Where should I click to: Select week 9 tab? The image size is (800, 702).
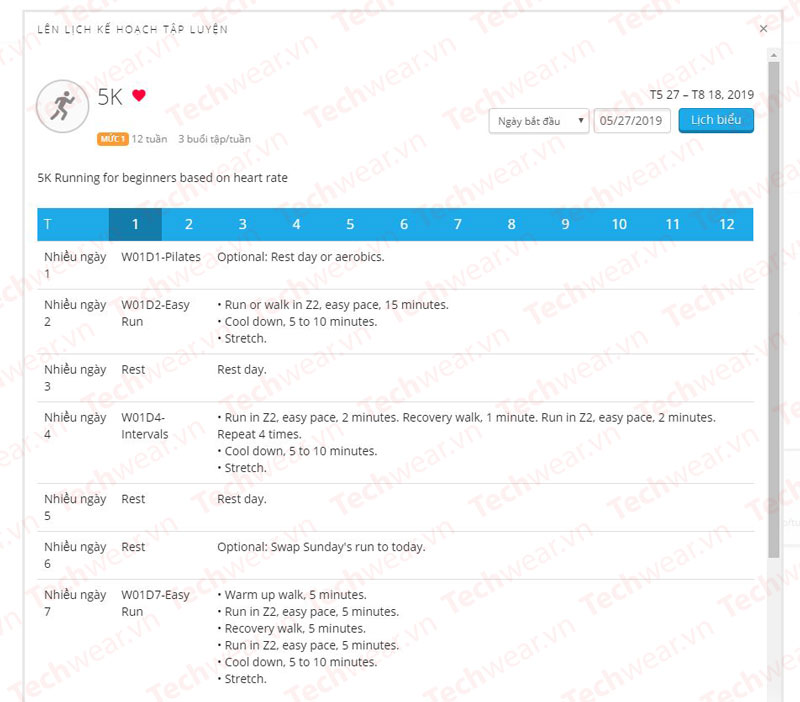pos(565,224)
